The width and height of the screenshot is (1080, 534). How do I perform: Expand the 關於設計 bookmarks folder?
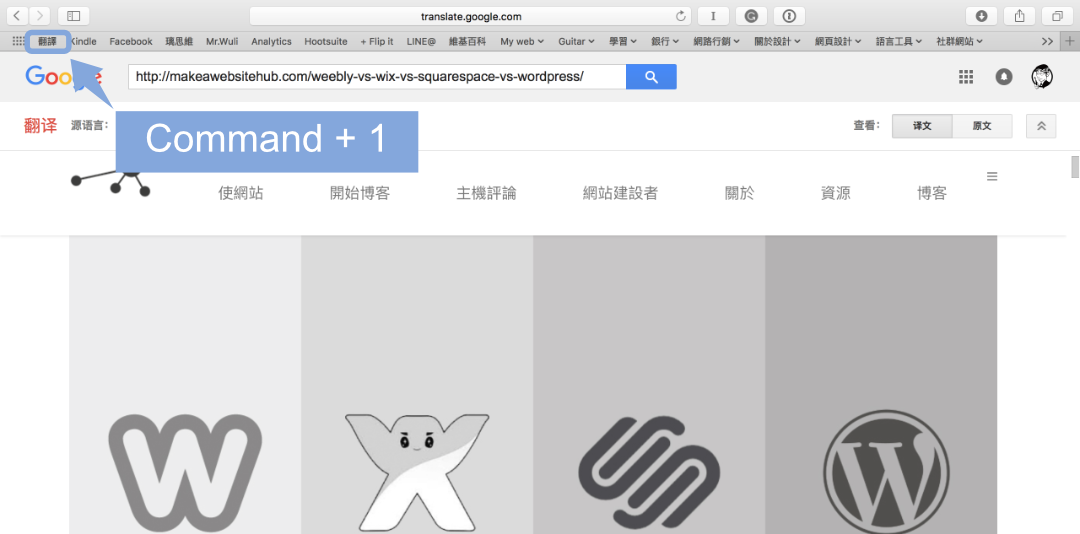777,41
